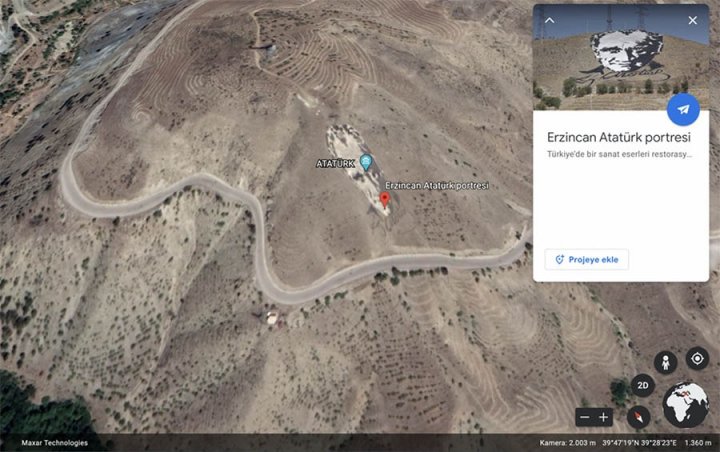The width and height of the screenshot is (720, 452).
Task: Reset orientation using the compass icon
Action: [638, 417]
